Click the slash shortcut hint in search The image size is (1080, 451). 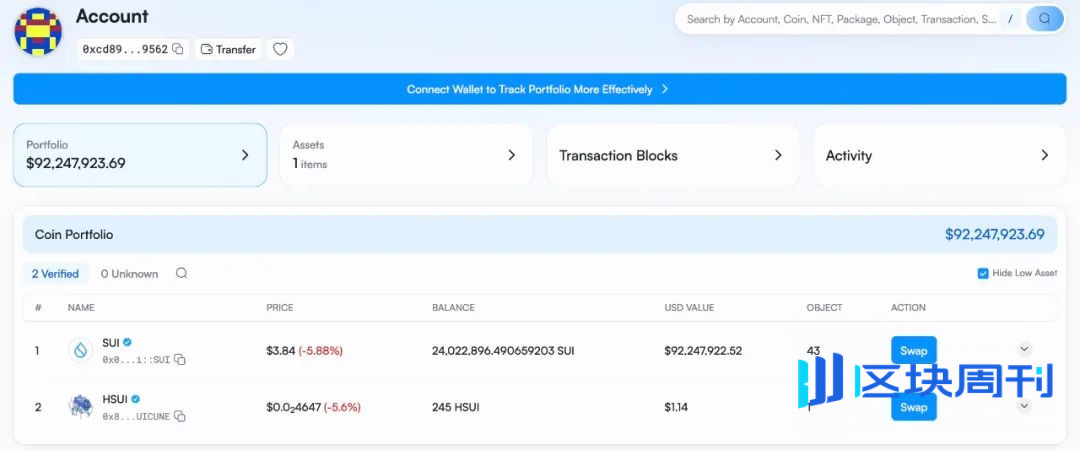(1010, 19)
